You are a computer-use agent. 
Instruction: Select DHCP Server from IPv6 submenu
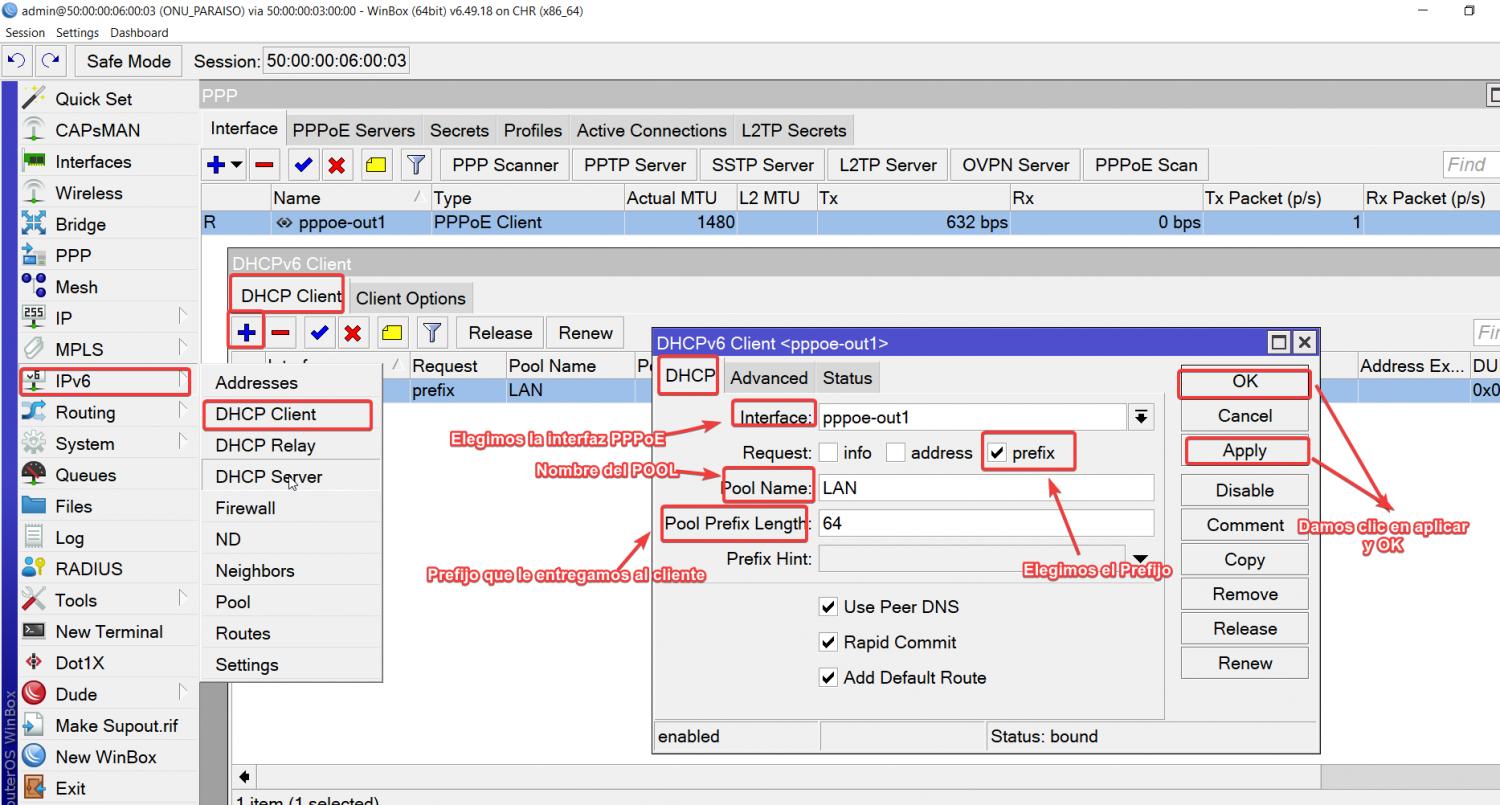tap(268, 477)
